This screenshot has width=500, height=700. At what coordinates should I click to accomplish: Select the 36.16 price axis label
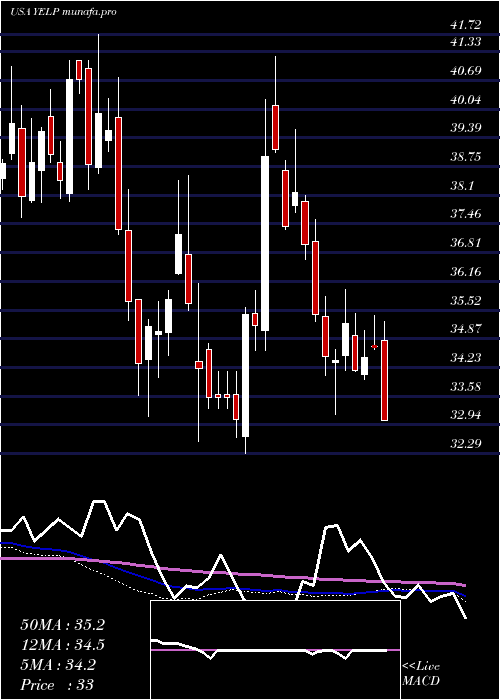[x=466, y=272]
